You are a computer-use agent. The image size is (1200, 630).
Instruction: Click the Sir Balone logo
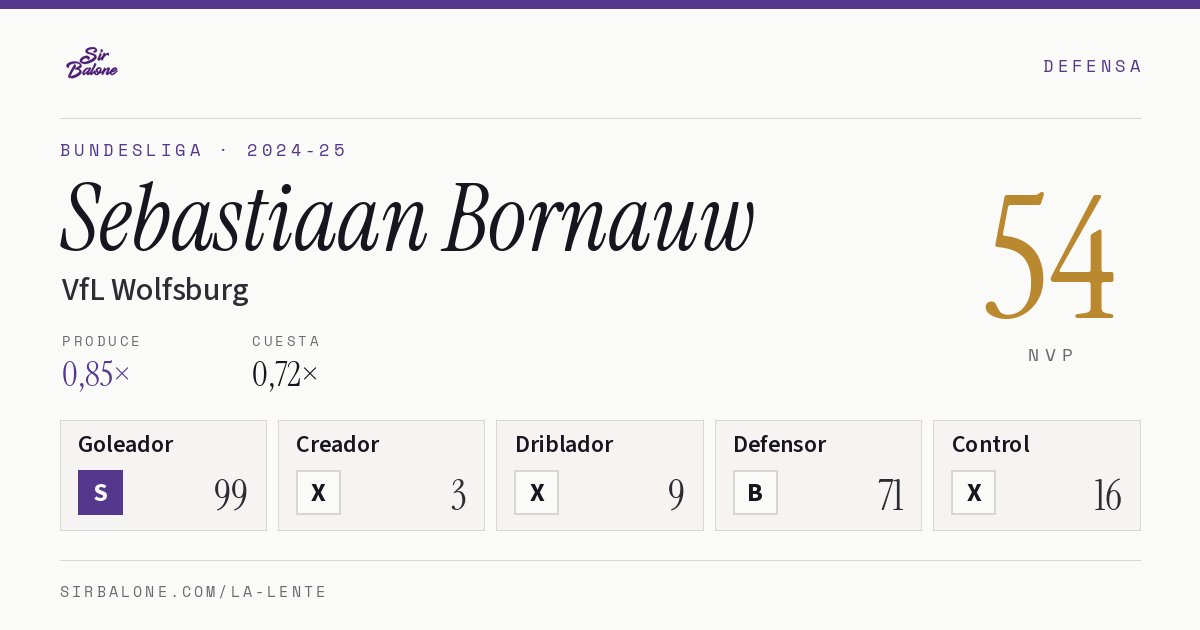(x=92, y=63)
